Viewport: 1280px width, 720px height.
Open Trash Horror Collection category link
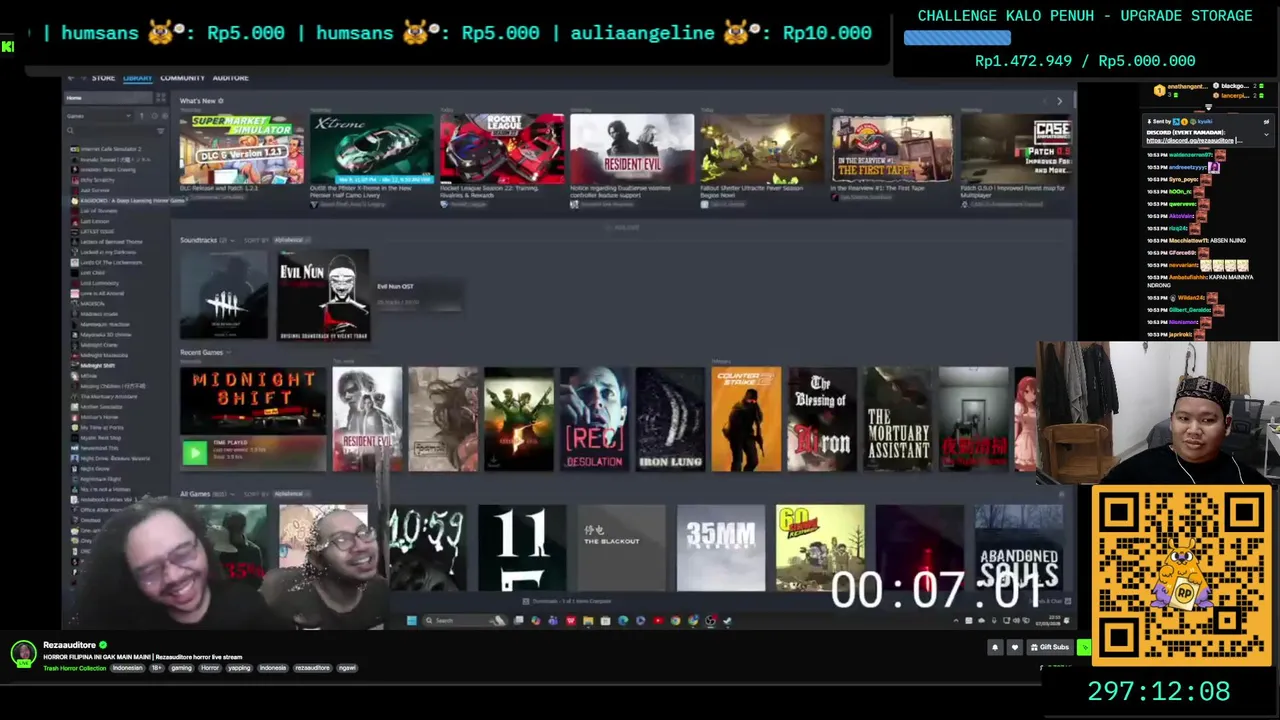click(75, 668)
